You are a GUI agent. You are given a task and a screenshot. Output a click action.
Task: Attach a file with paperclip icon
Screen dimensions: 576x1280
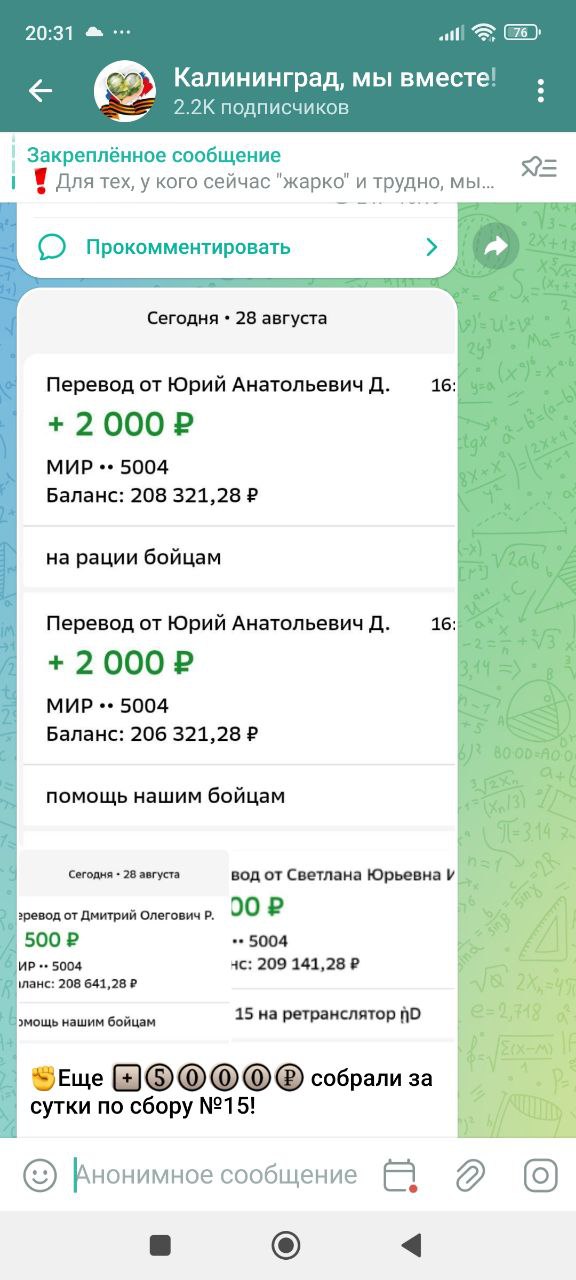pos(470,1175)
